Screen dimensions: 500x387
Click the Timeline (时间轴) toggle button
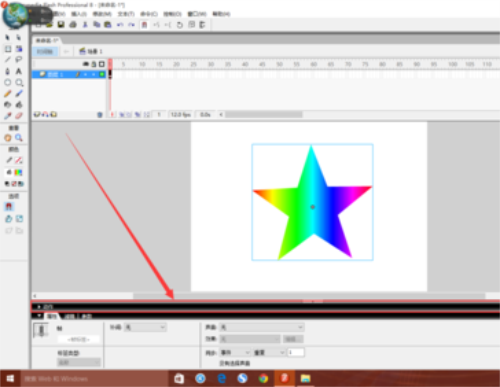click(45, 51)
